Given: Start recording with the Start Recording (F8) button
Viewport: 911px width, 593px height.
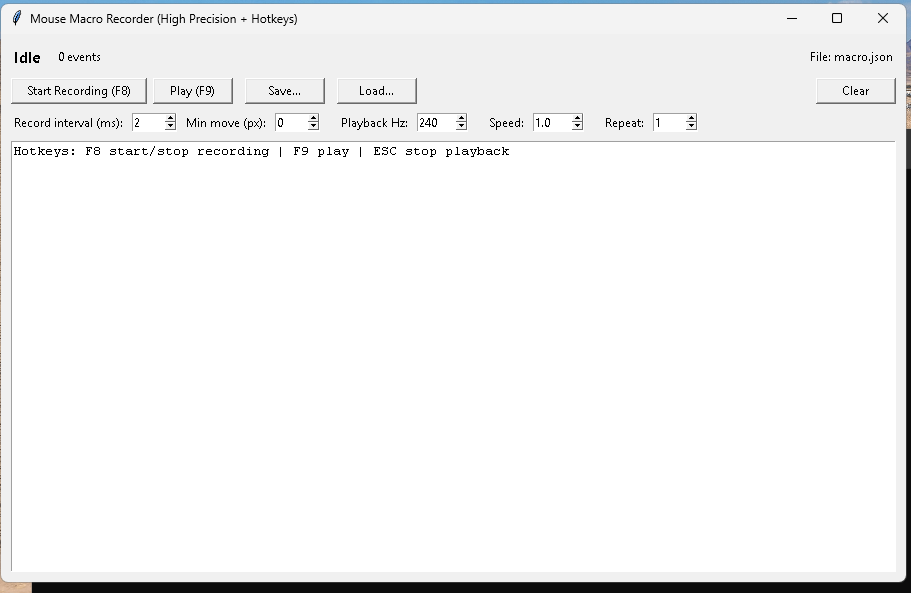Looking at the screenshot, I should [x=78, y=90].
